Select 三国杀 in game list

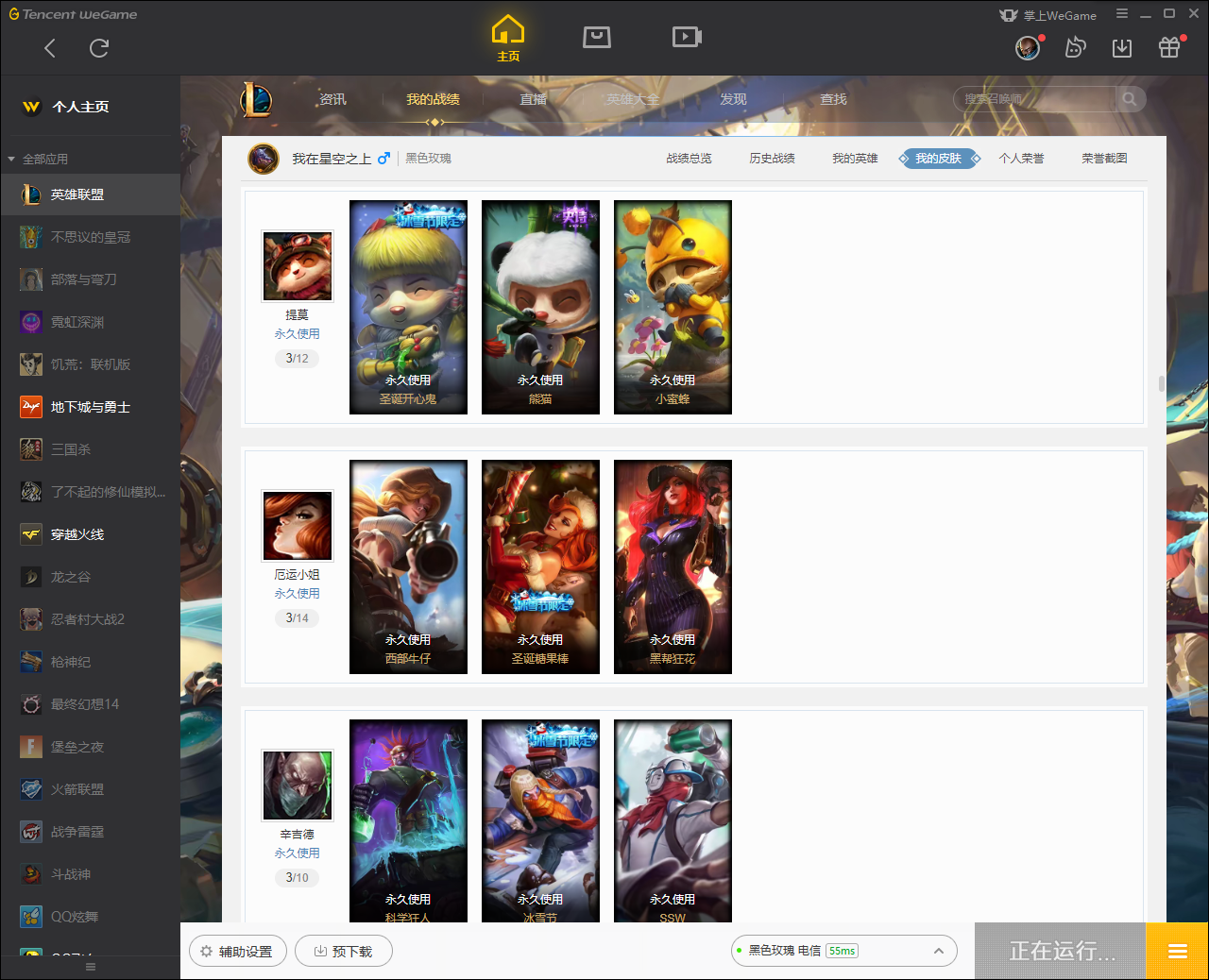click(90, 449)
